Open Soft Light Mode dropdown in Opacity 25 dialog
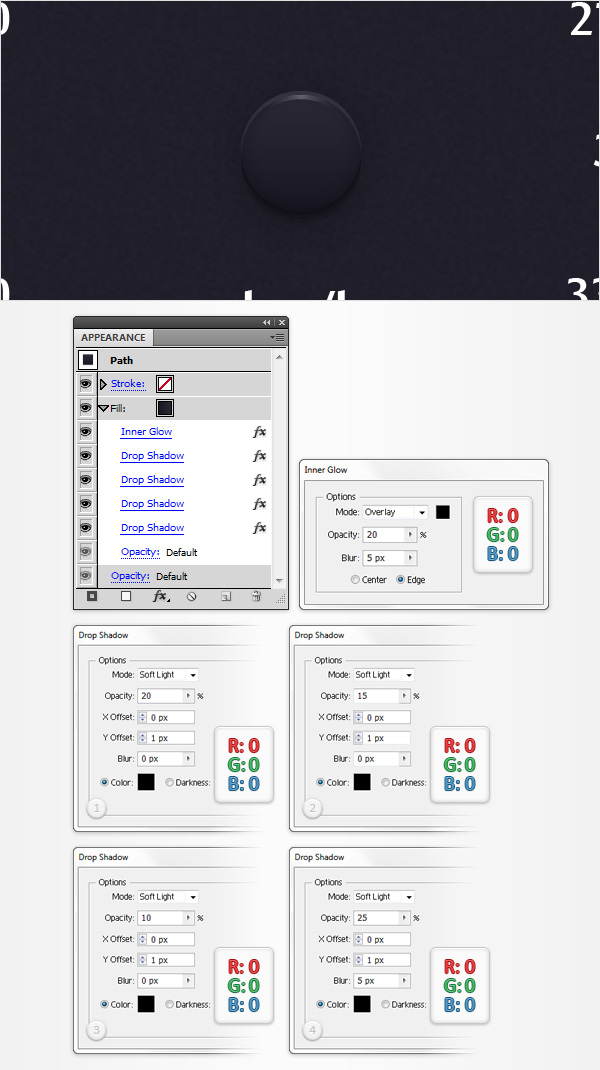The image size is (600, 1070). coord(384,897)
